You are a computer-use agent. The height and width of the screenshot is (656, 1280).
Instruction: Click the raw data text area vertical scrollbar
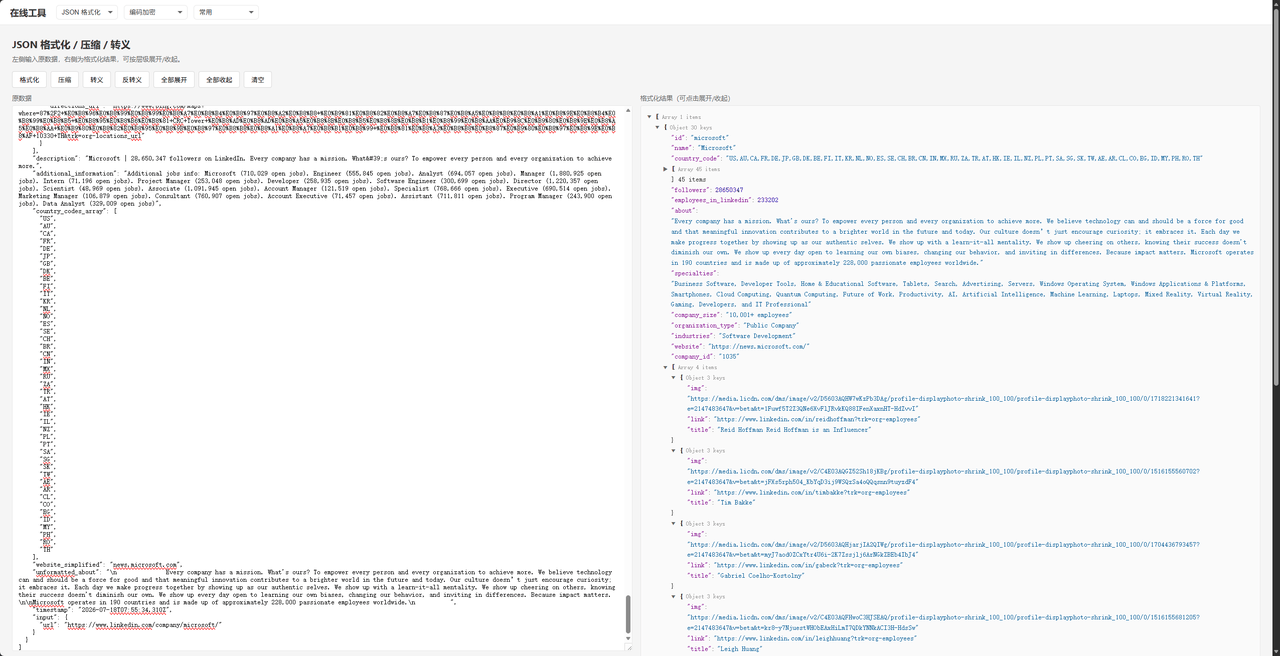pyautogui.click(x=629, y=616)
